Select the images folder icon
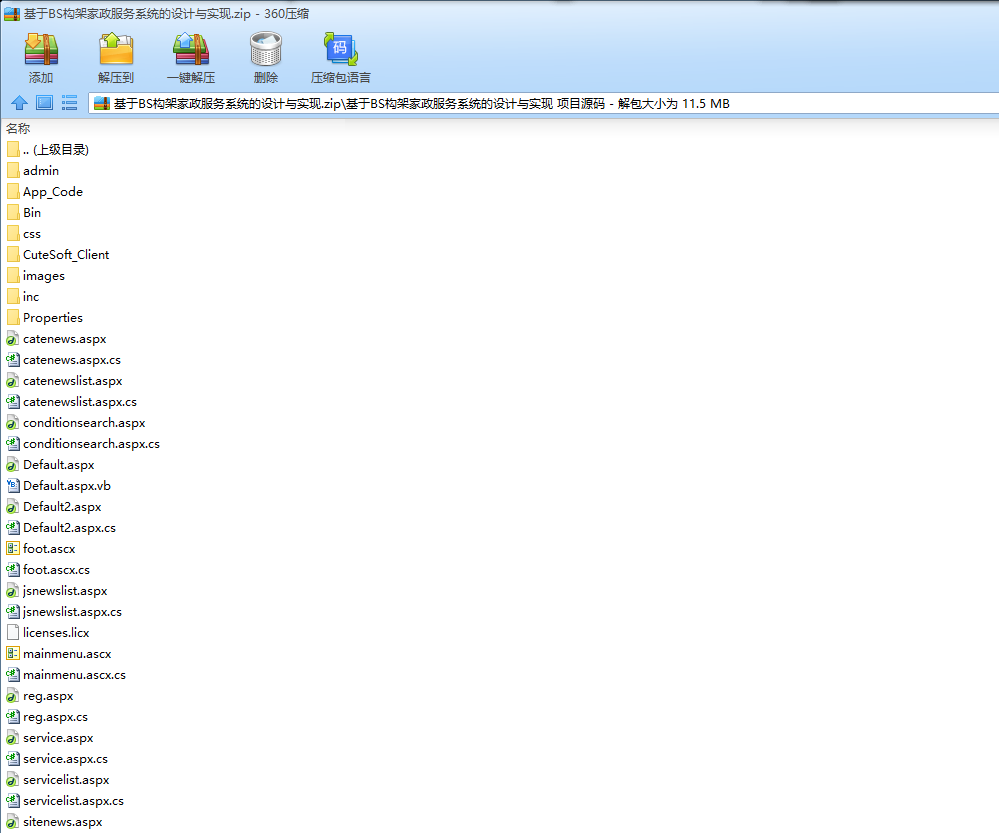 (x=13, y=276)
